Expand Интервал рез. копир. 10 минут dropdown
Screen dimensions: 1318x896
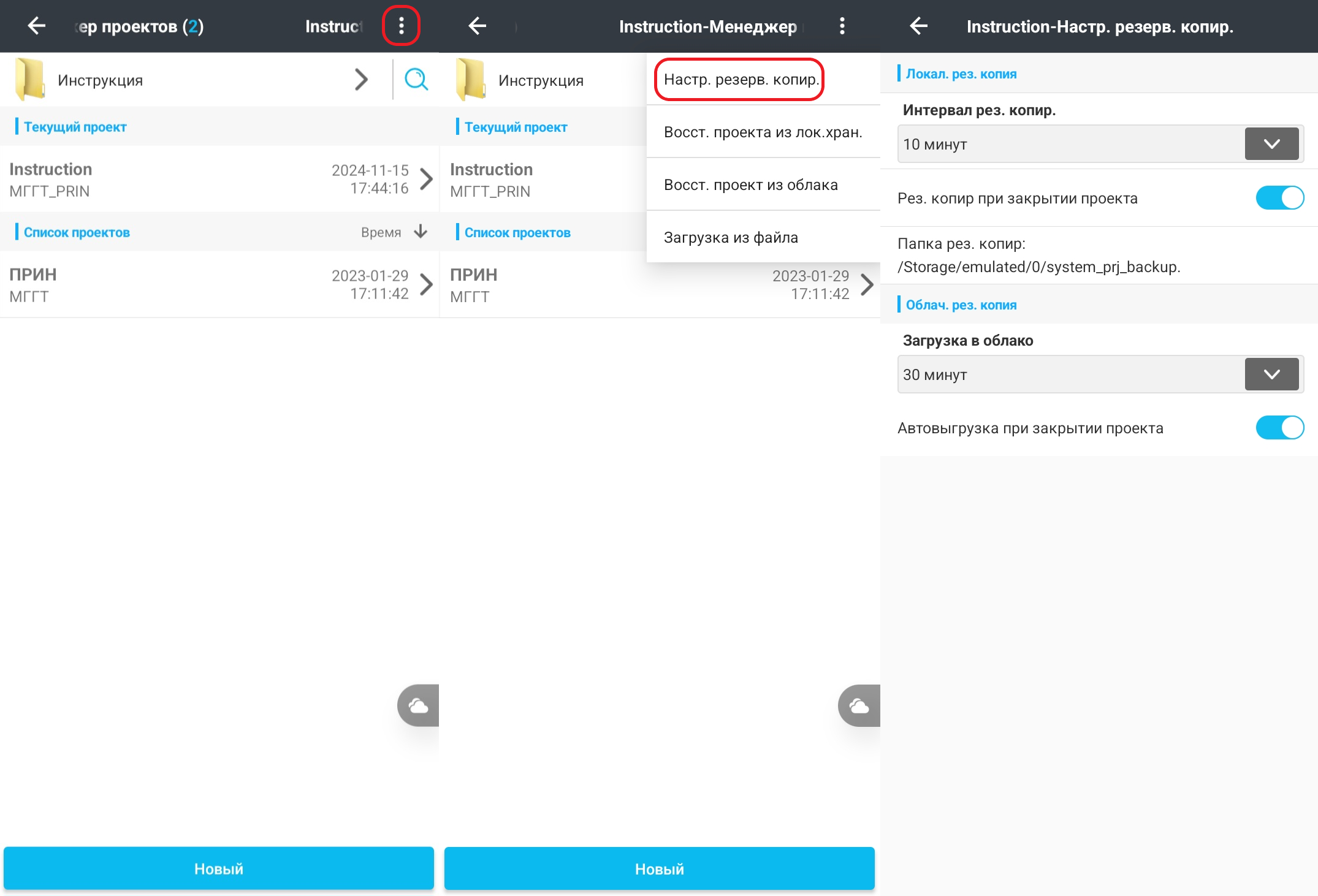[x=1271, y=144]
